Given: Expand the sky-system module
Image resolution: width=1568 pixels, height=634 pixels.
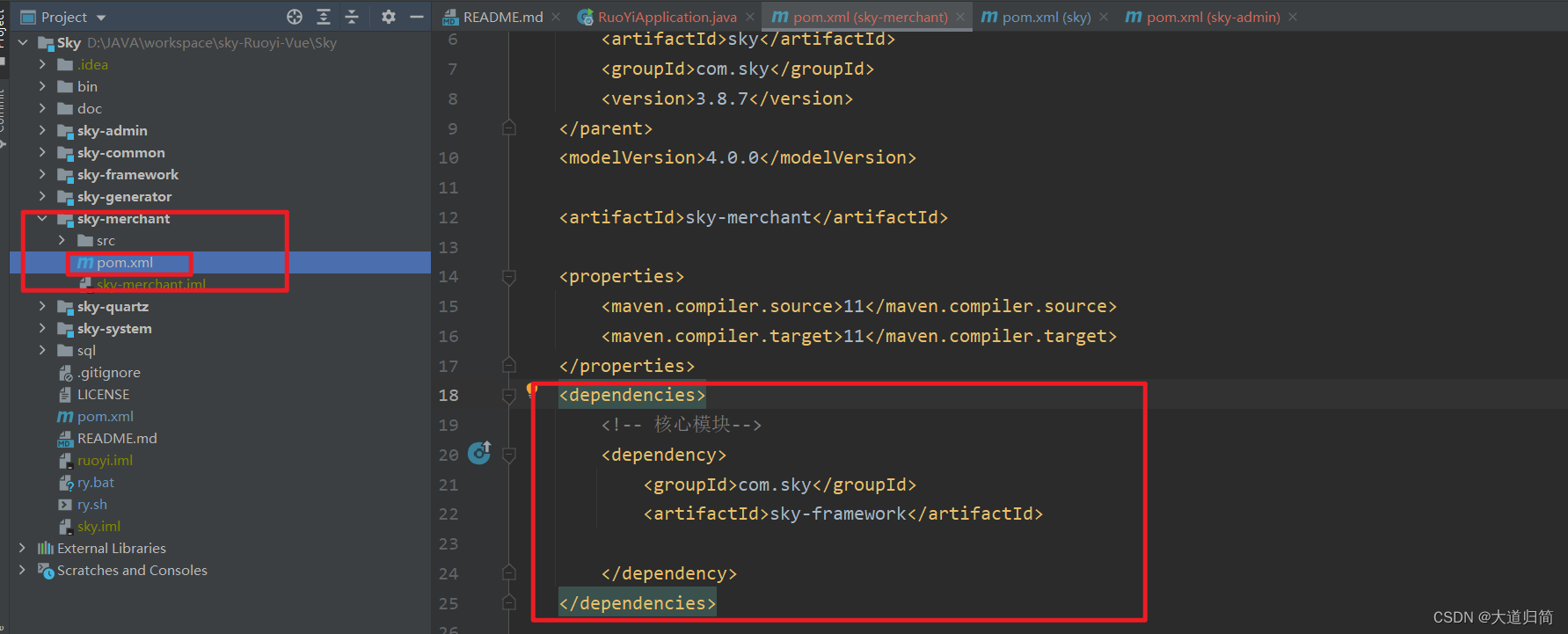Looking at the screenshot, I should tap(42, 328).
